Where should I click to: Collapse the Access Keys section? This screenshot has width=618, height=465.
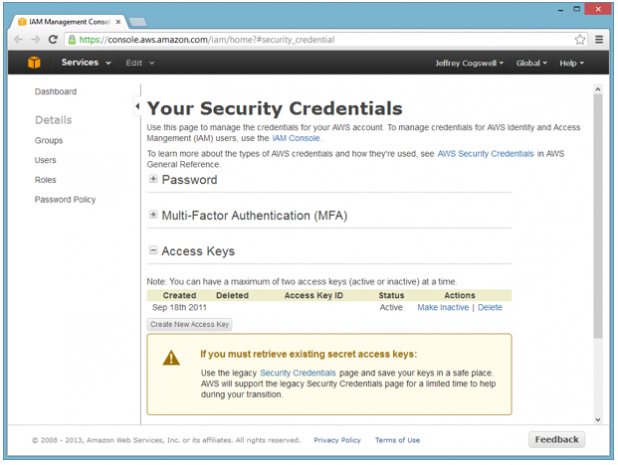153,252
